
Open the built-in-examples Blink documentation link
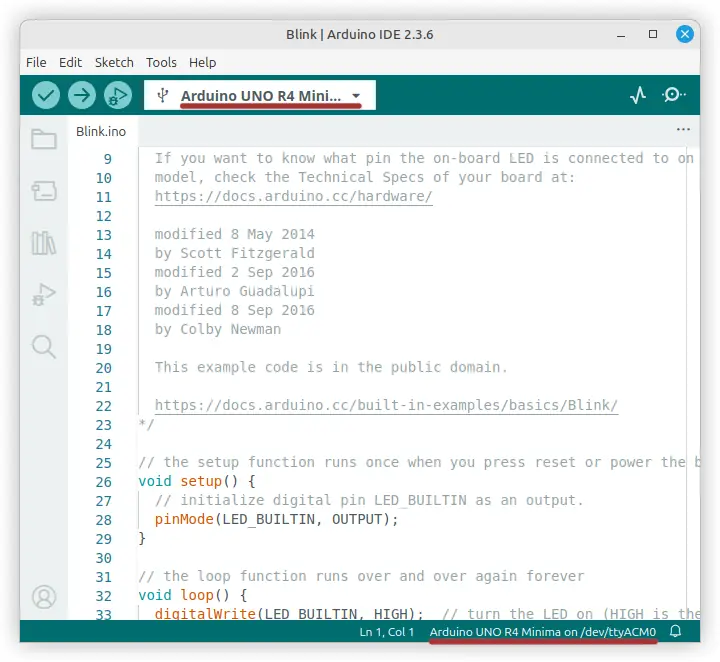[386, 406]
